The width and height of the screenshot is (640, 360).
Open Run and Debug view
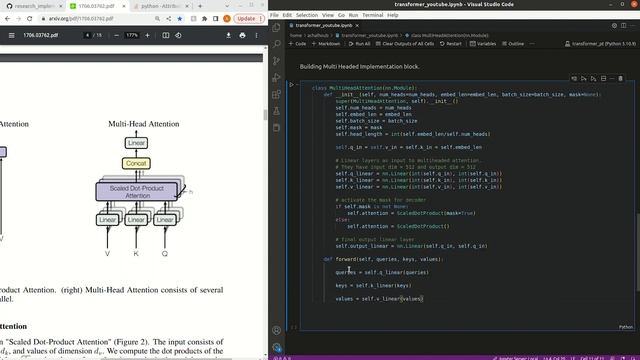coord(276,78)
